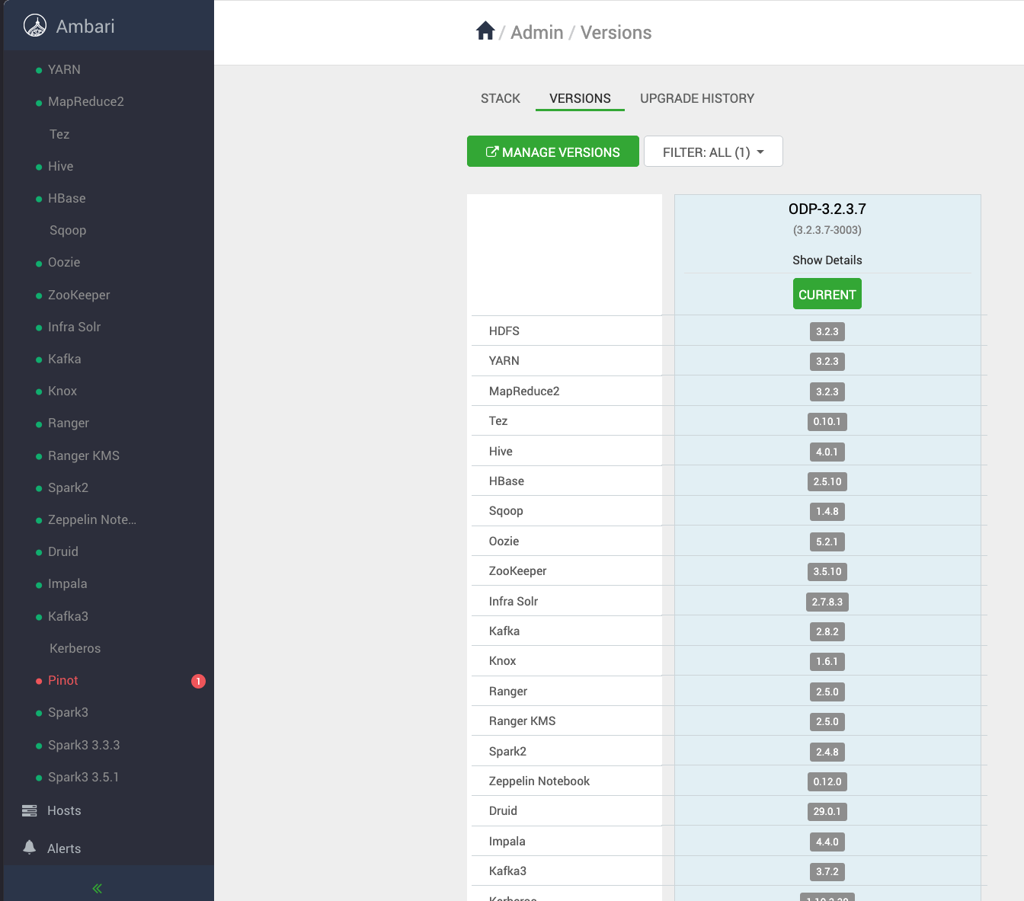Click Zeppelin Notebook version badge 0.12.0
Viewport: 1024px width, 901px height.
[827, 782]
